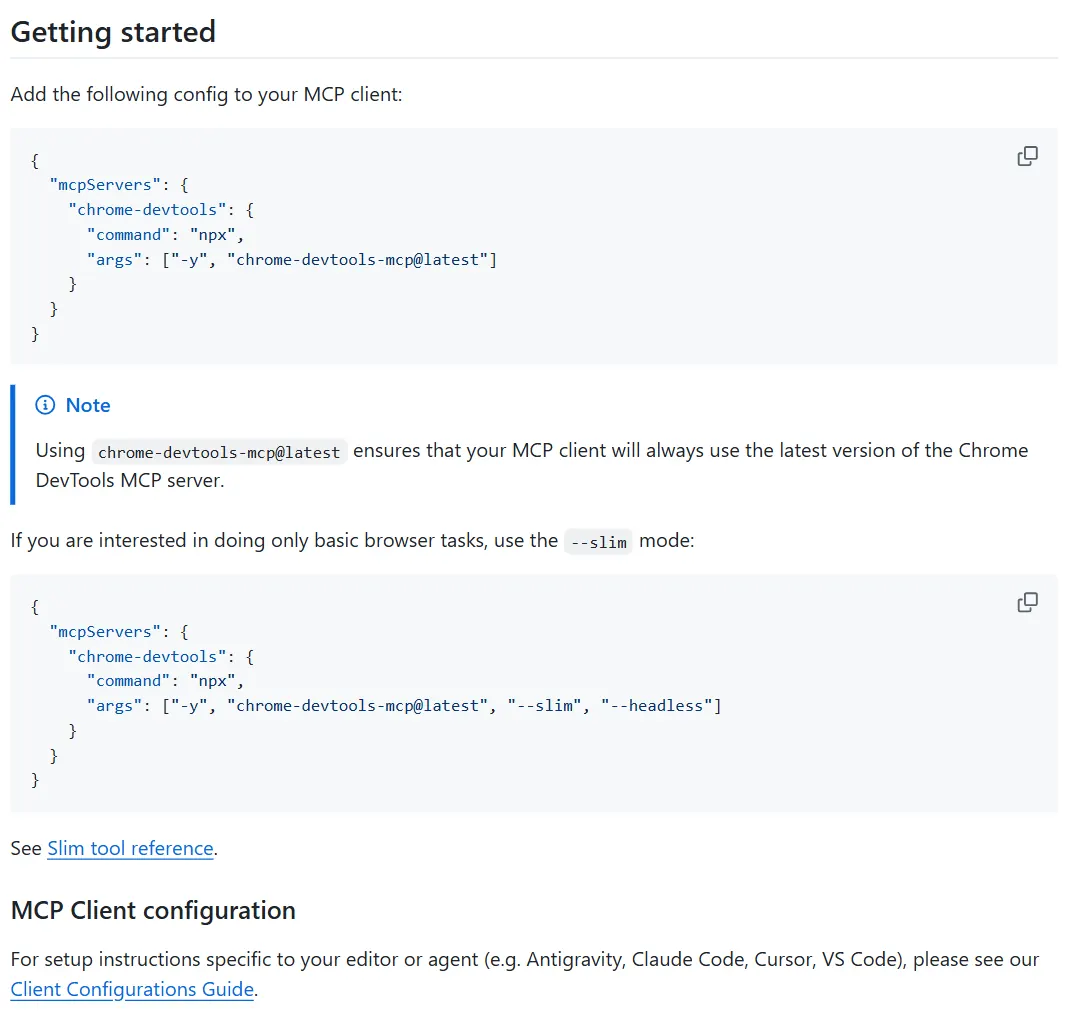Click the "command": "npx" line in the first block
Viewport: 1068px width, 1023px height.
[x=165, y=235]
